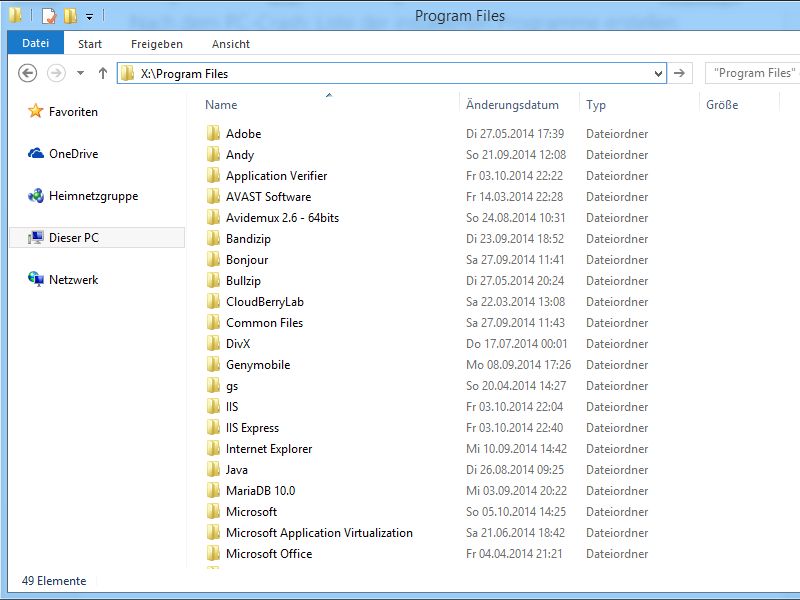Select the AVAST Software folder icon
The width and height of the screenshot is (800, 600).
(213, 196)
